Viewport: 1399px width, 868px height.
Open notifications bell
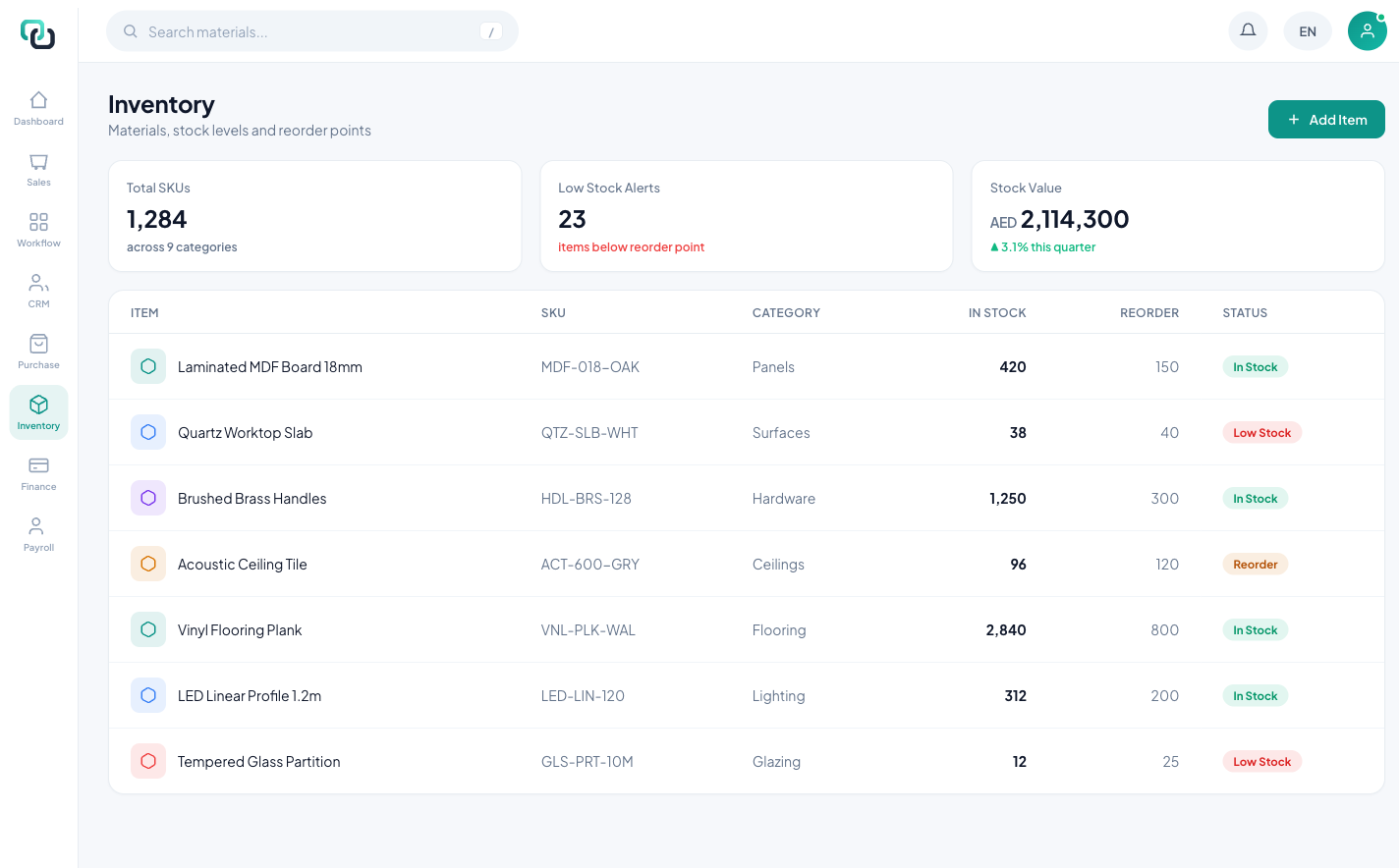pyautogui.click(x=1248, y=31)
